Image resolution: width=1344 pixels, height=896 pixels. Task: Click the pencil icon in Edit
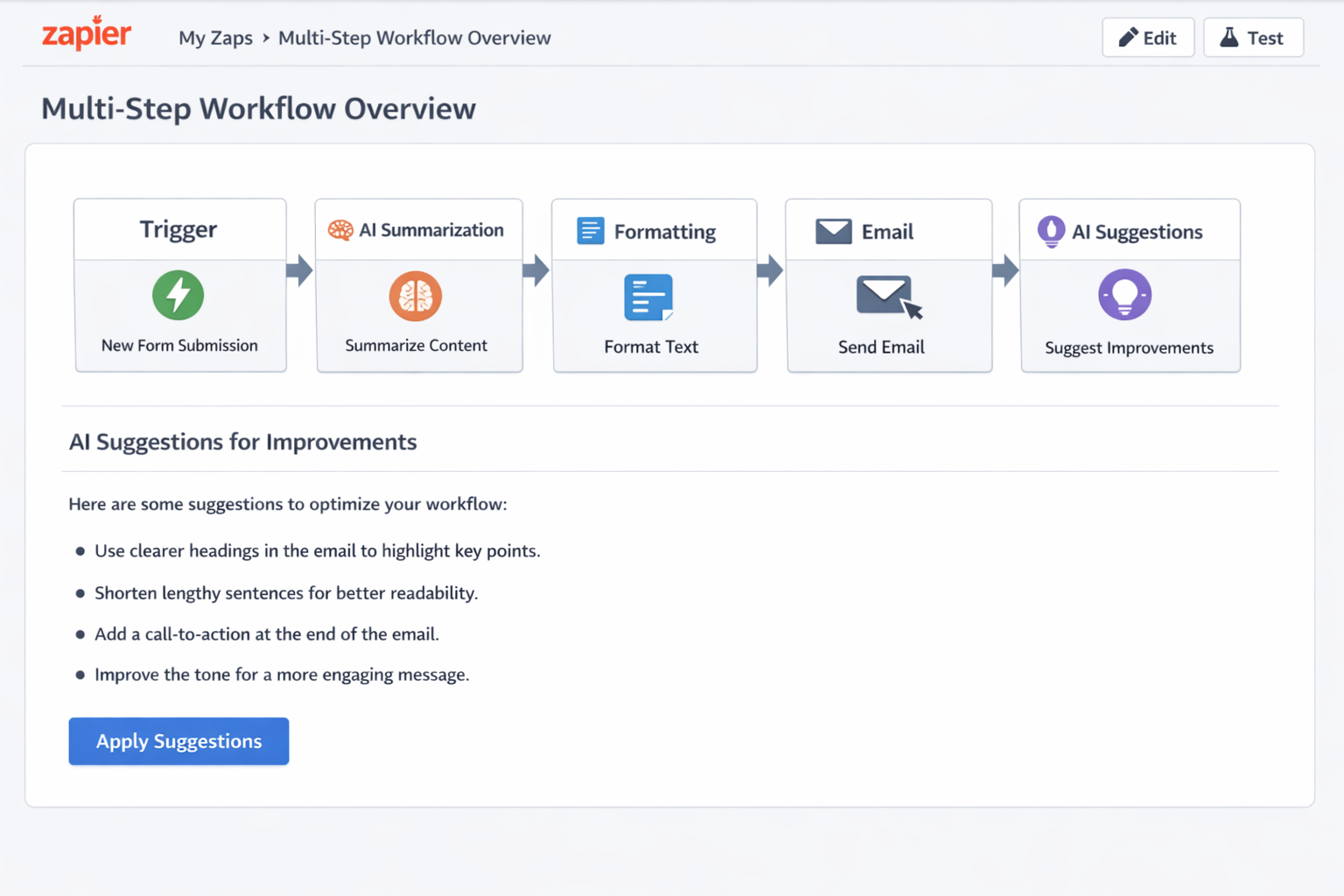point(1128,38)
